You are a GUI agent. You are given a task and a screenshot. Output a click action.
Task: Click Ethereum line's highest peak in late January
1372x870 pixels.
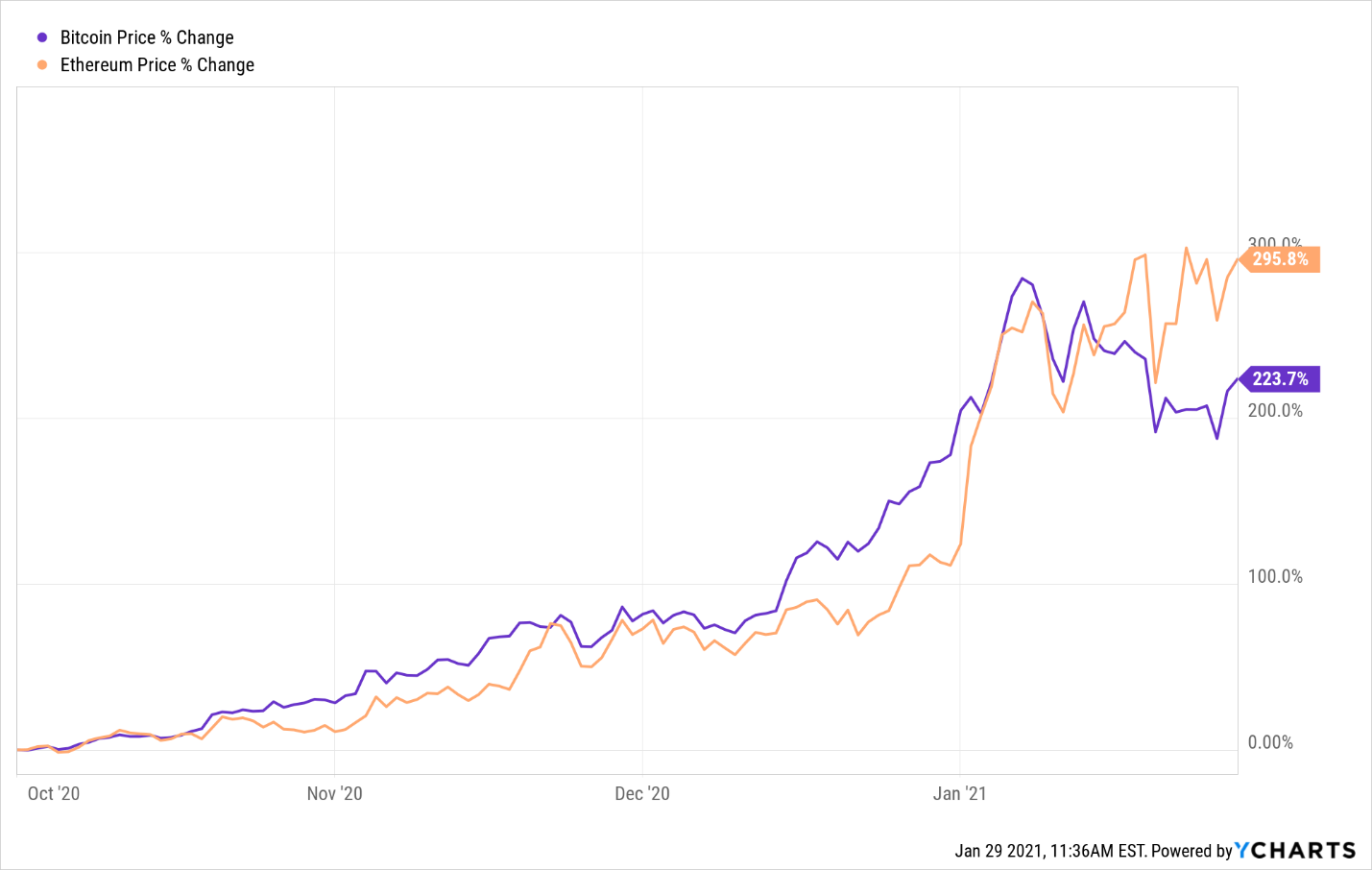(x=1187, y=248)
